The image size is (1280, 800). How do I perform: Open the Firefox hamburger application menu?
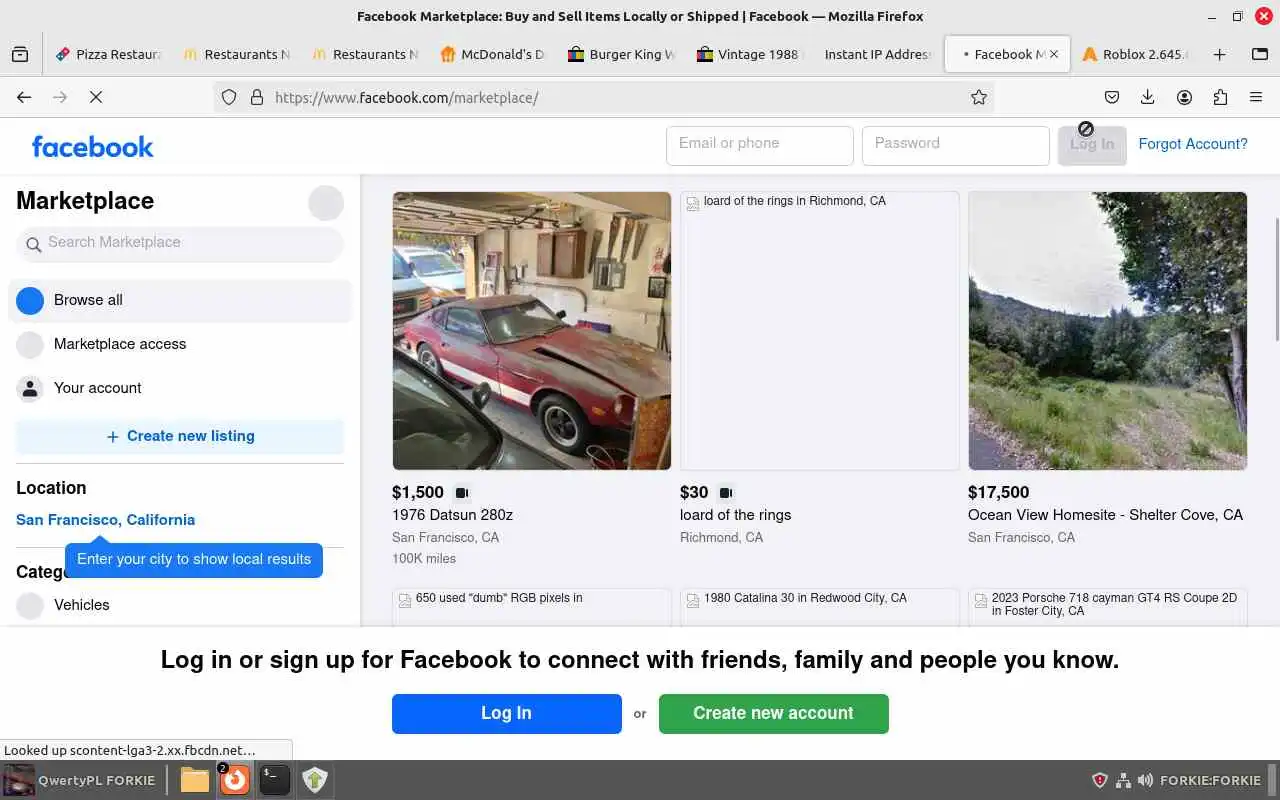[1256, 97]
